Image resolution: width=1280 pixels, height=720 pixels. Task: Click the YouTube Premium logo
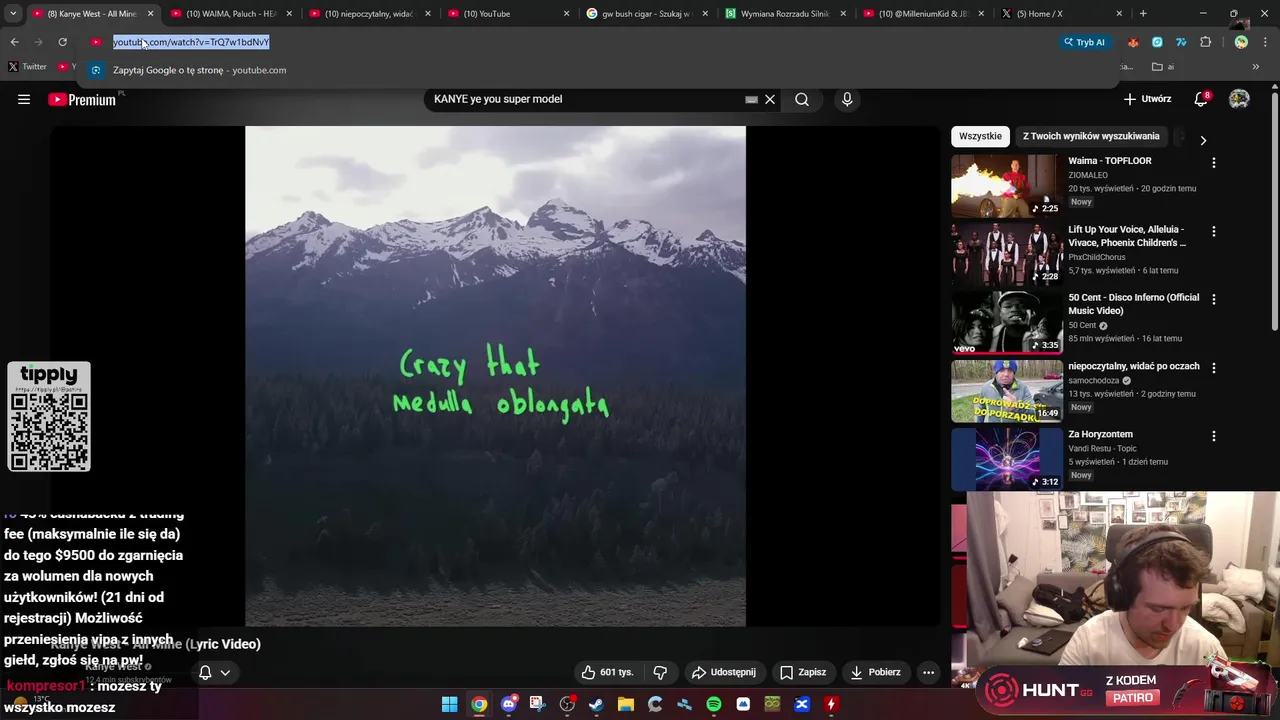[82, 99]
